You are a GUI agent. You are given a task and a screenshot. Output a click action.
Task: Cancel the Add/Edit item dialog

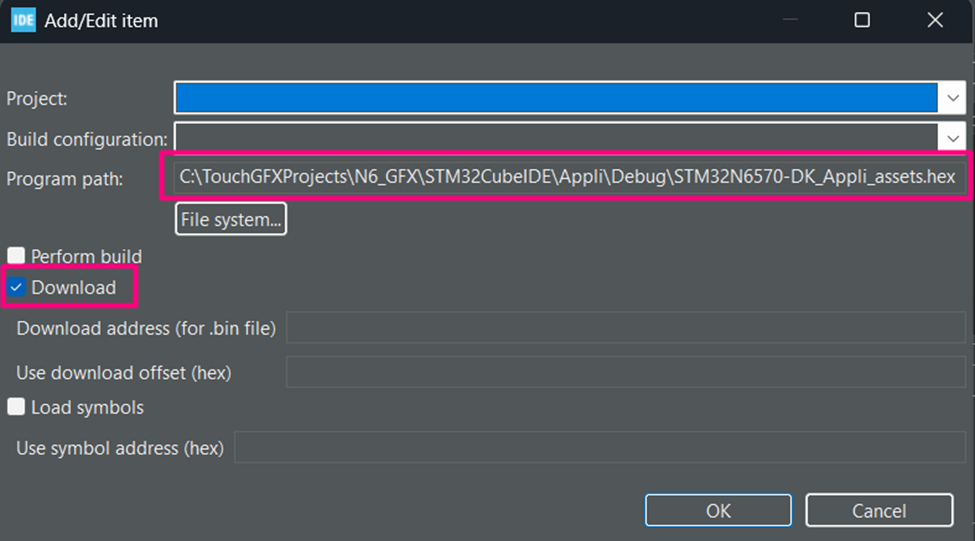pyautogui.click(x=879, y=511)
